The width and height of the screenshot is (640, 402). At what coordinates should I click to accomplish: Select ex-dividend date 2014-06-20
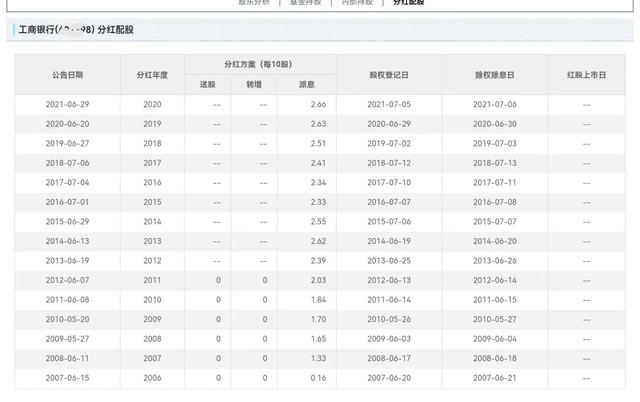pyautogui.click(x=495, y=241)
